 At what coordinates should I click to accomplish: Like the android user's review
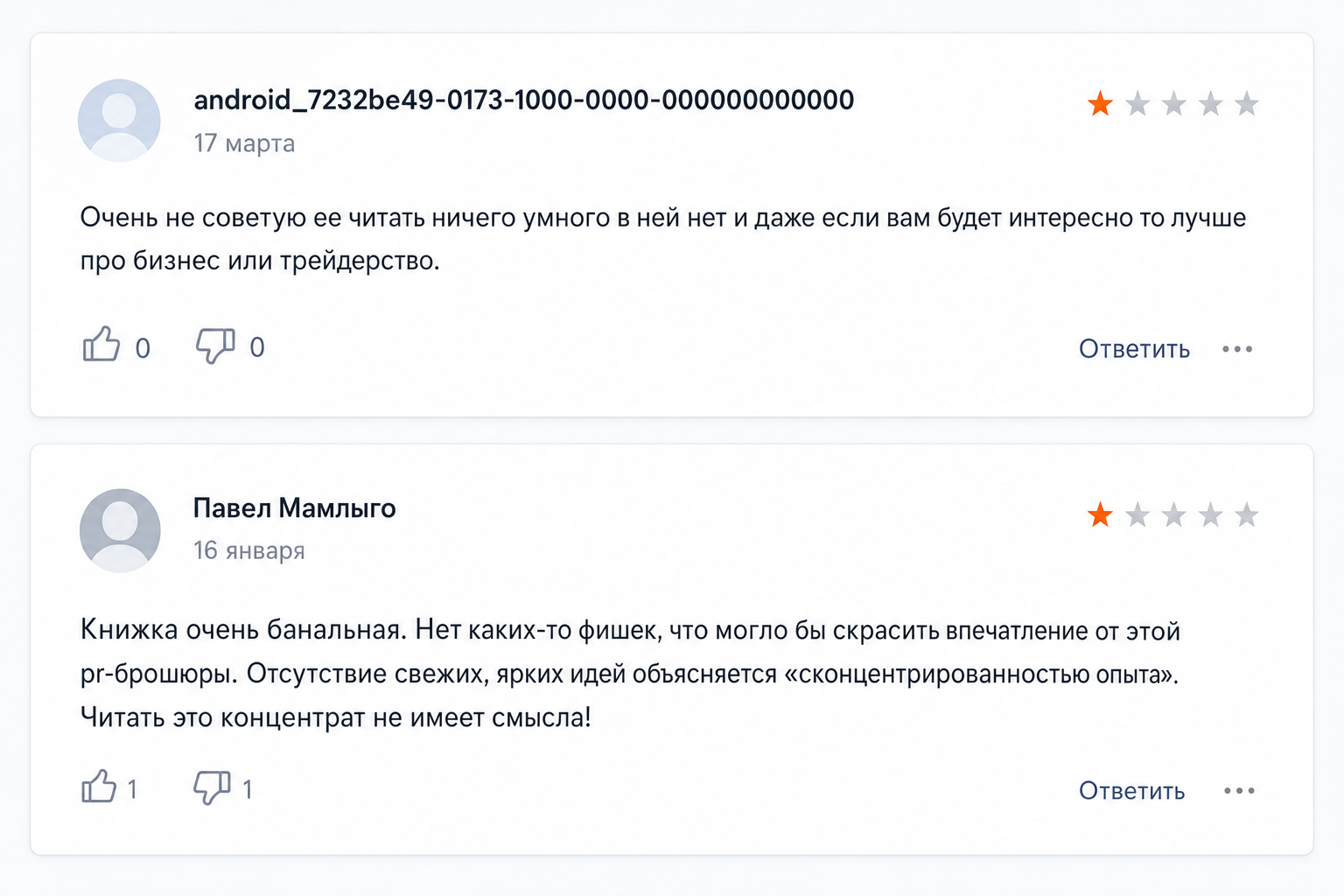(x=101, y=345)
